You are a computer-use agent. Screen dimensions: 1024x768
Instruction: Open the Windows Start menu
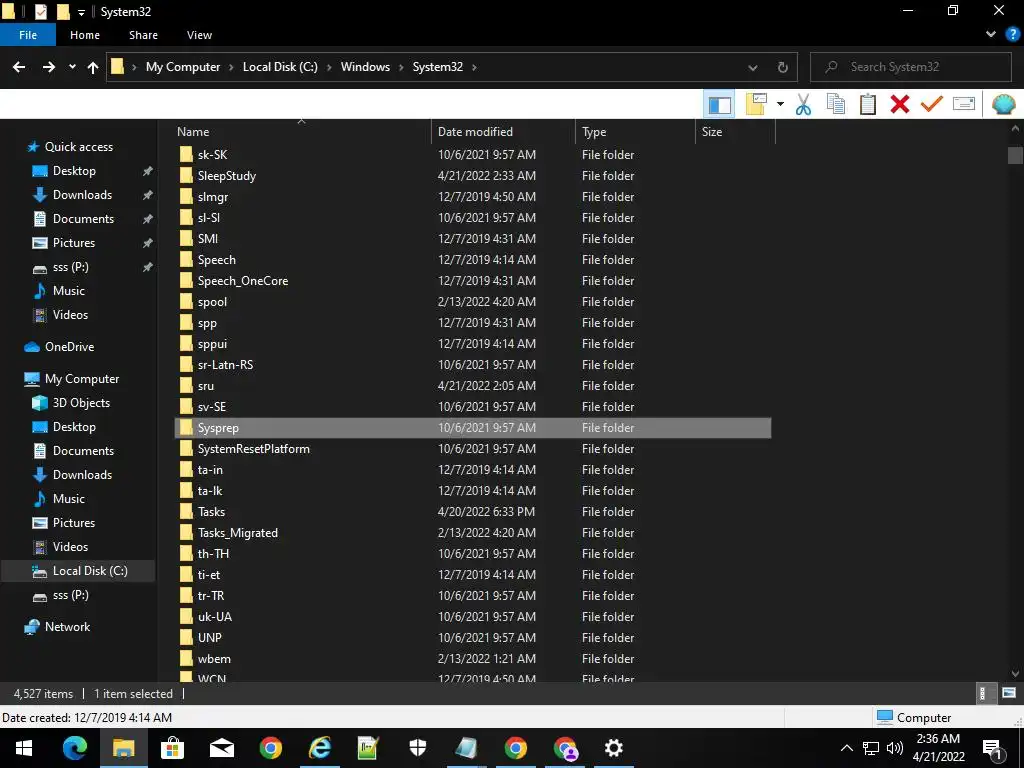24,748
